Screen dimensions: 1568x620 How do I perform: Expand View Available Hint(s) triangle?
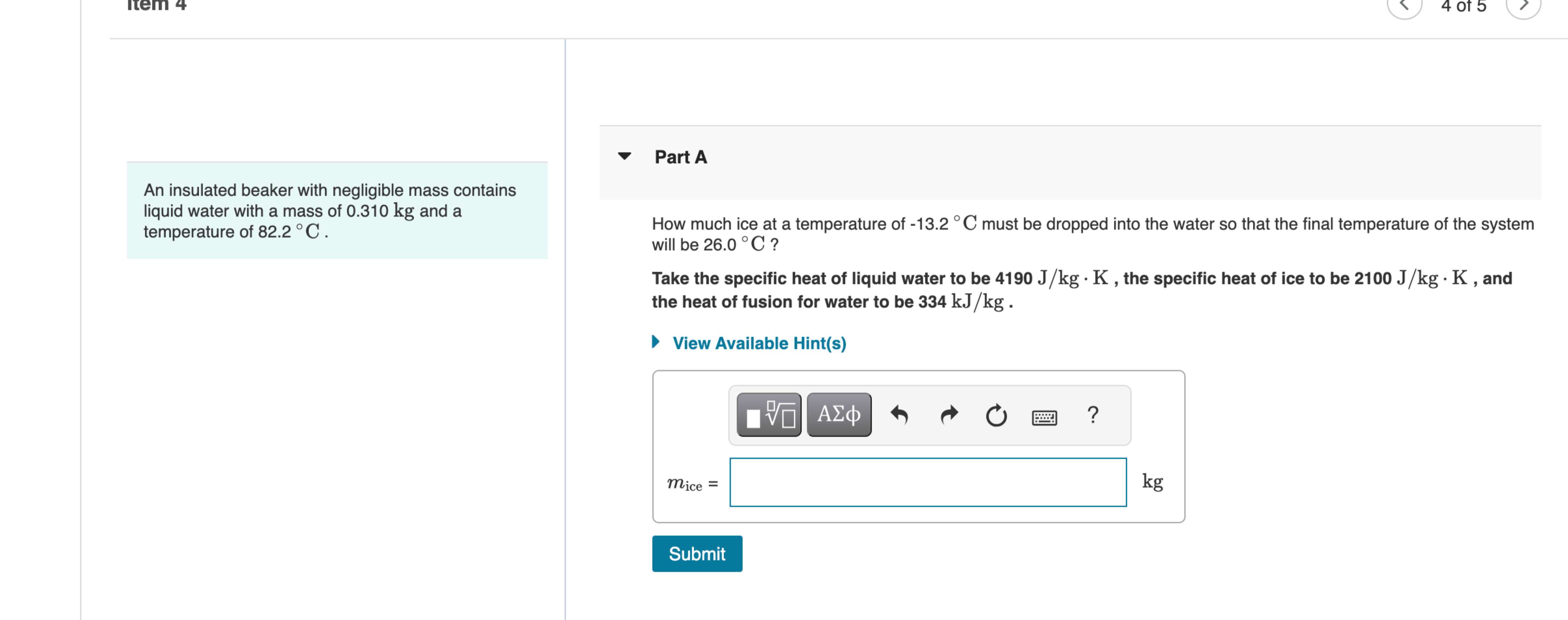(x=656, y=341)
